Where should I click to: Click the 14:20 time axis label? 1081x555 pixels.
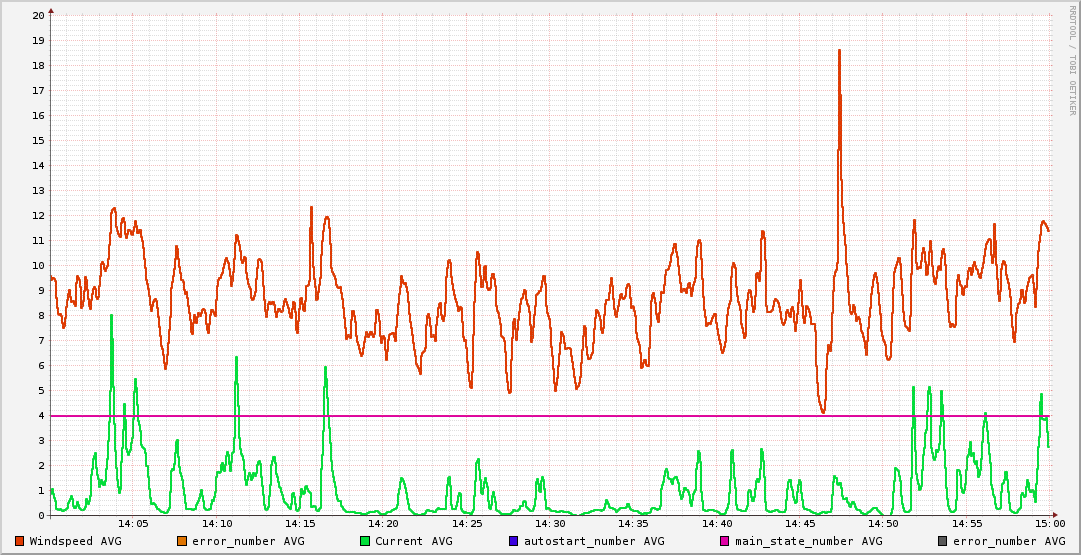(x=384, y=523)
